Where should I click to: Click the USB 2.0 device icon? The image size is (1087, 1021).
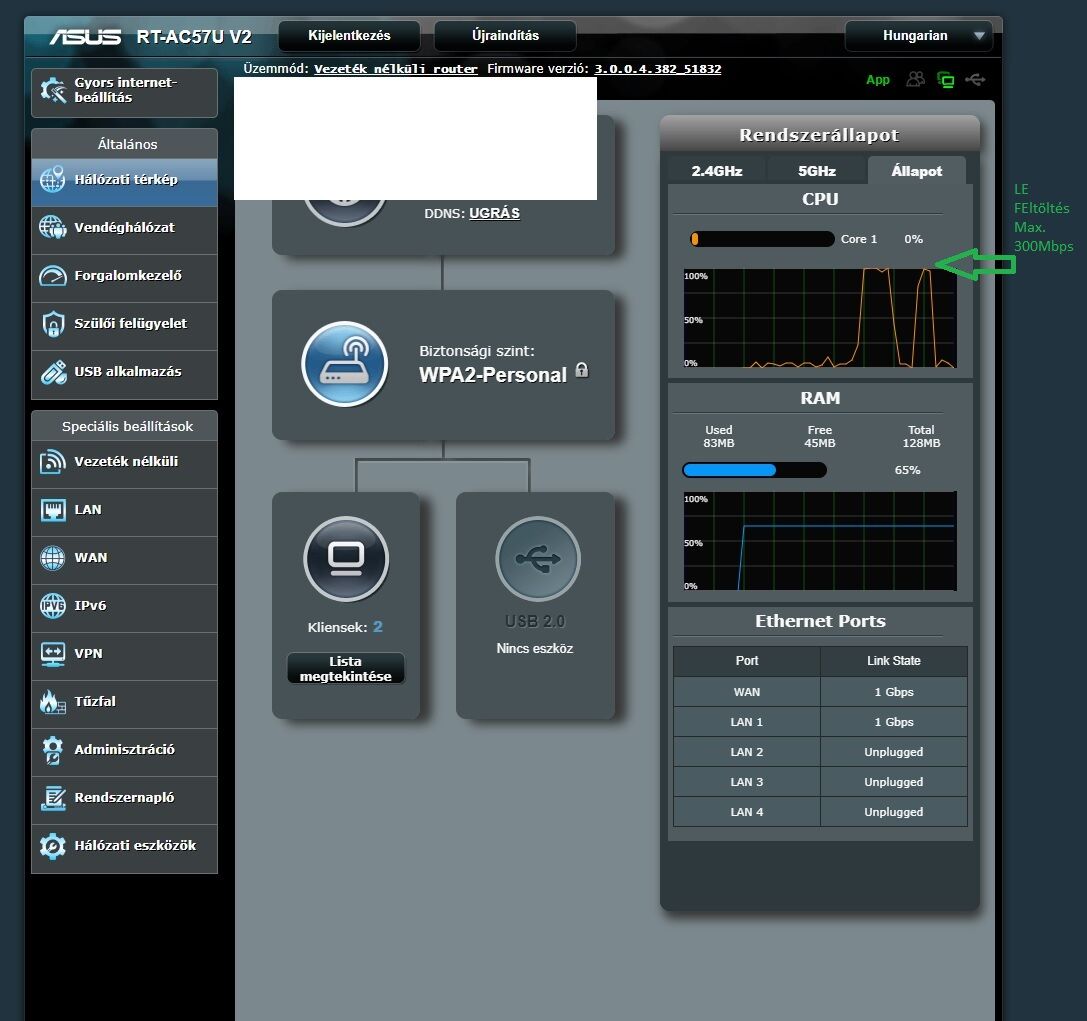point(538,559)
